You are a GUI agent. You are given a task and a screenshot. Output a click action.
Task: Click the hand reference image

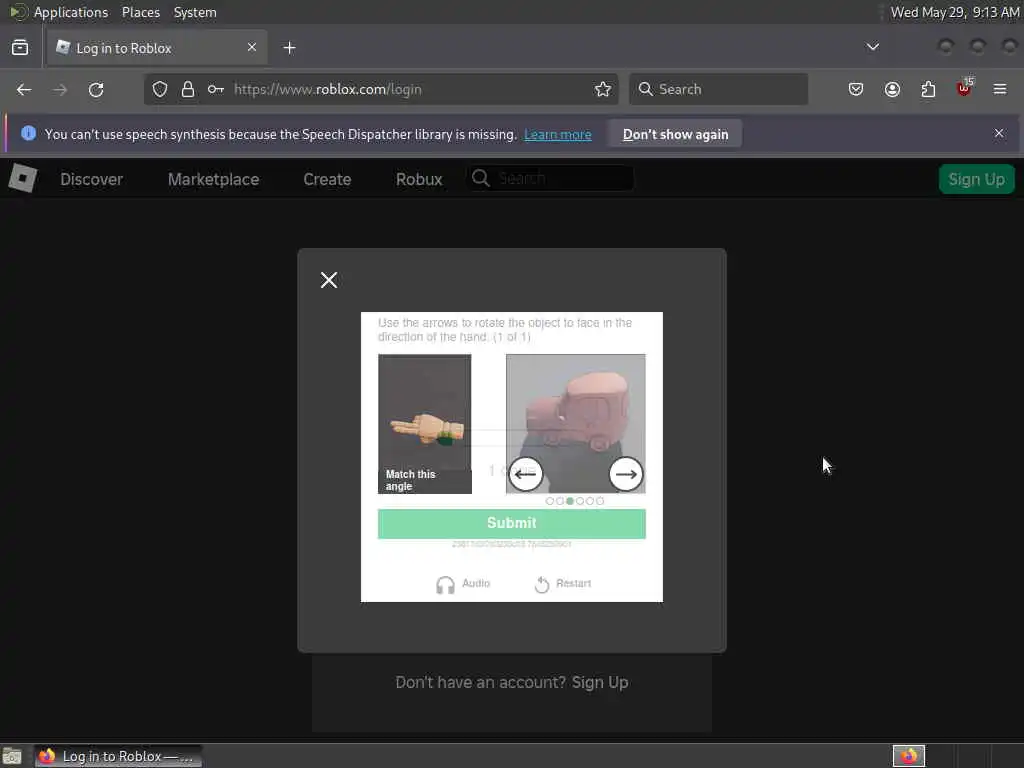click(x=424, y=424)
